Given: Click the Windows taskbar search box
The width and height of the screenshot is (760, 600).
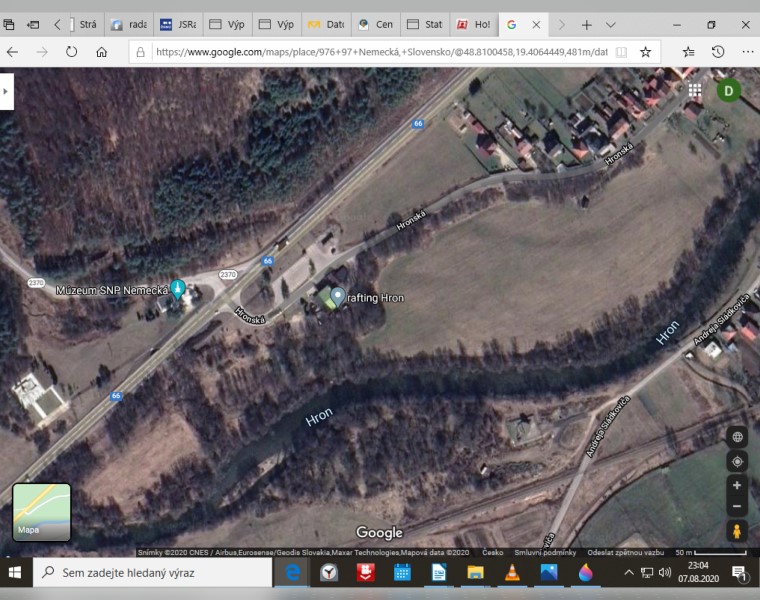Looking at the screenshot, I should (x=153, y=573).
